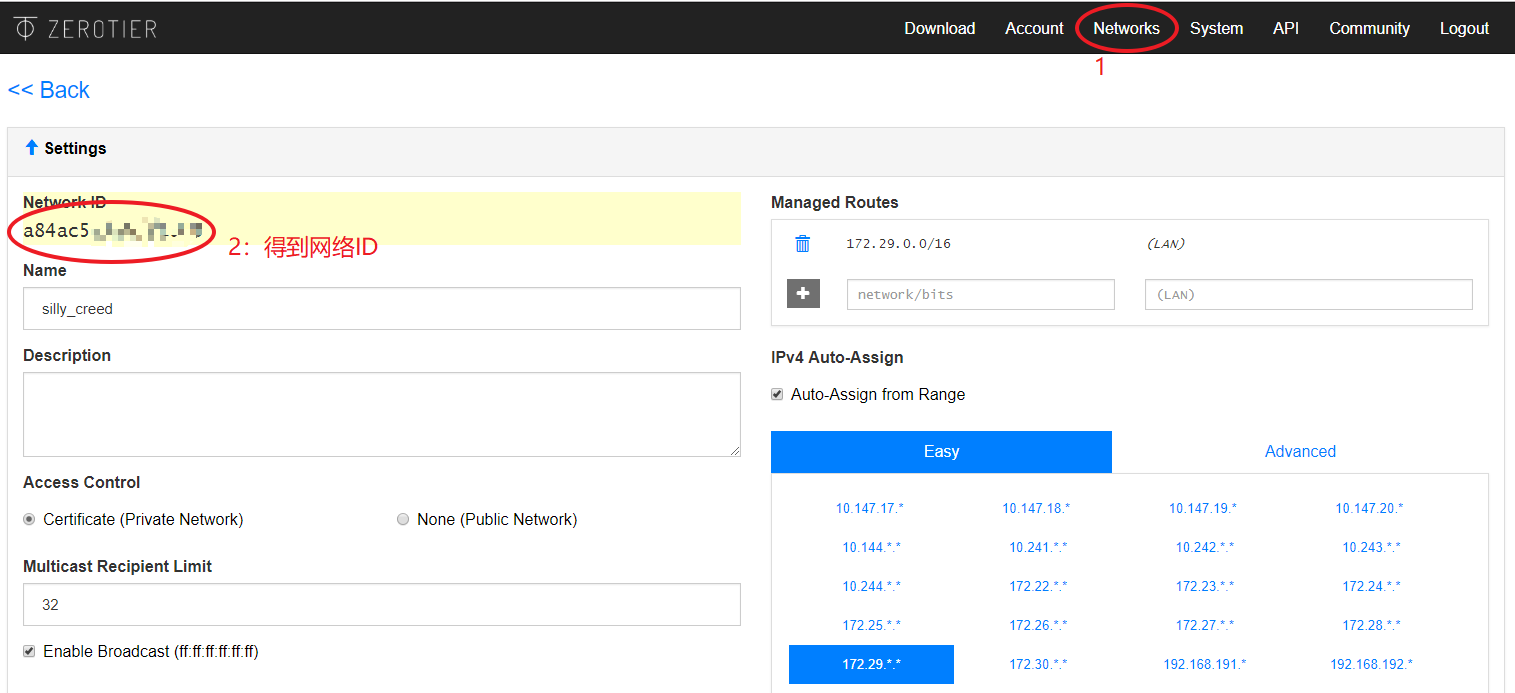Viewport: 1515px width, 693px height.
Task: Toggle Auto-Assign from Range checkbox
Action: (777, 394)
